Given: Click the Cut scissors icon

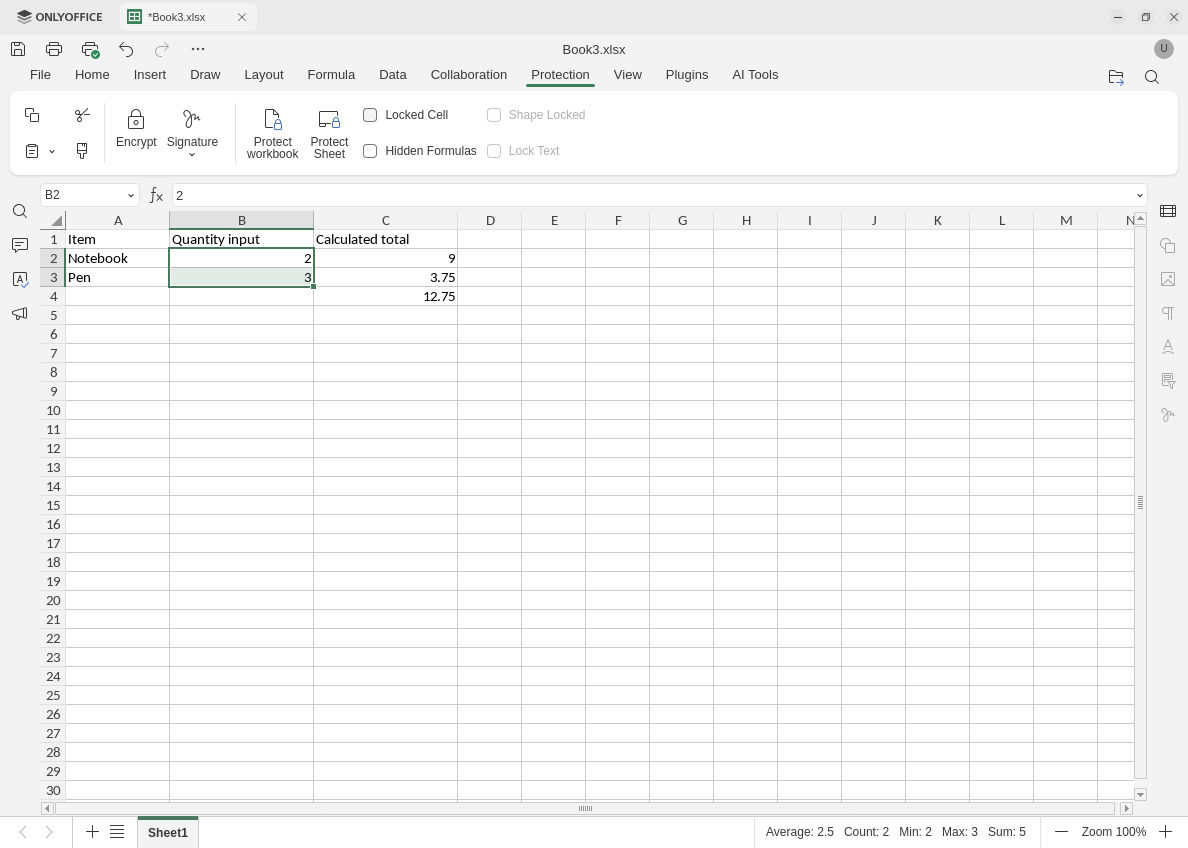Looking at the screenshot, I should tap(82, 114).
